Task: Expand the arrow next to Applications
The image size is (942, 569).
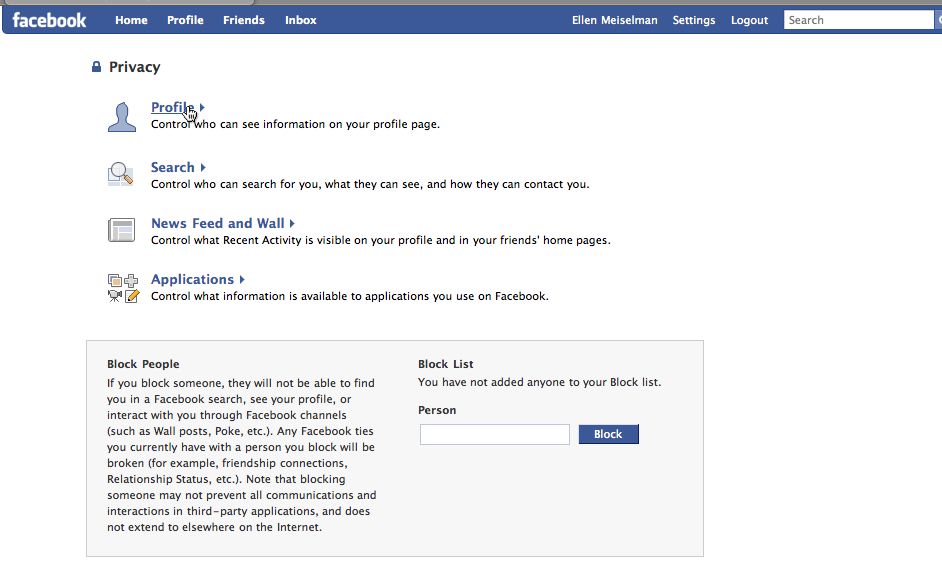Action: tap(242, 279)
